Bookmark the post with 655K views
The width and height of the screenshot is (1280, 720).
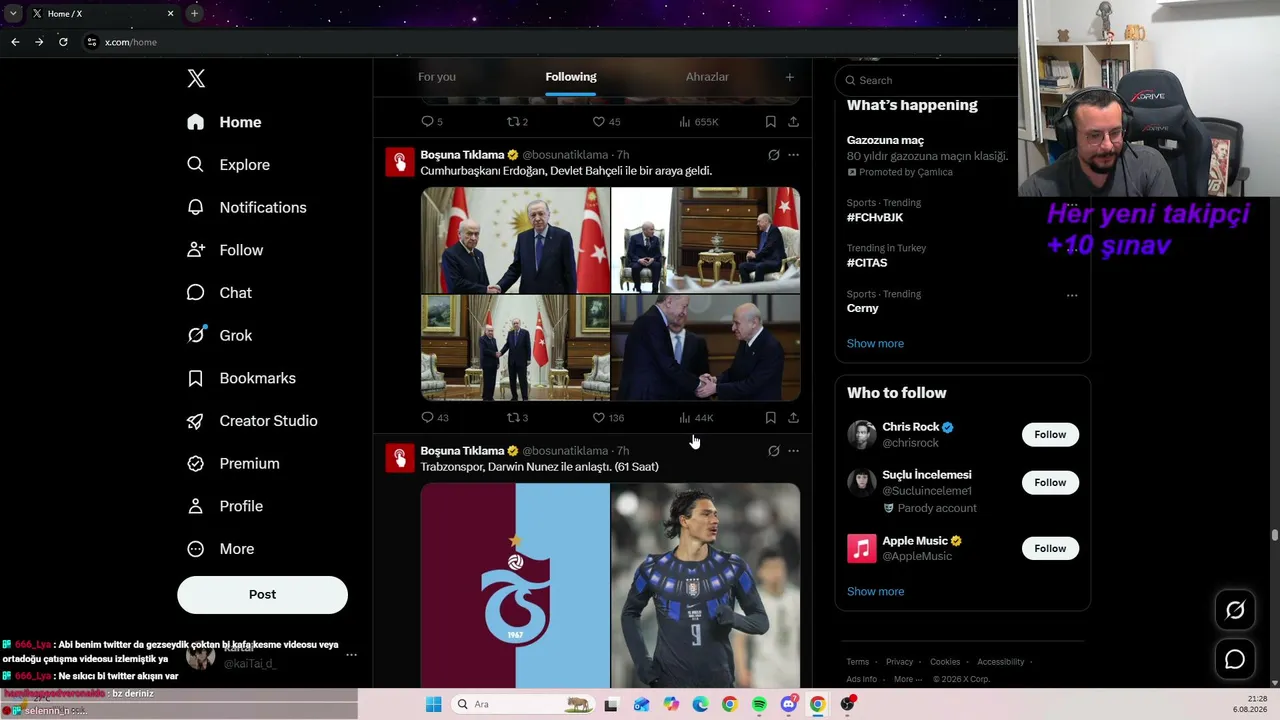coord(770,122)
